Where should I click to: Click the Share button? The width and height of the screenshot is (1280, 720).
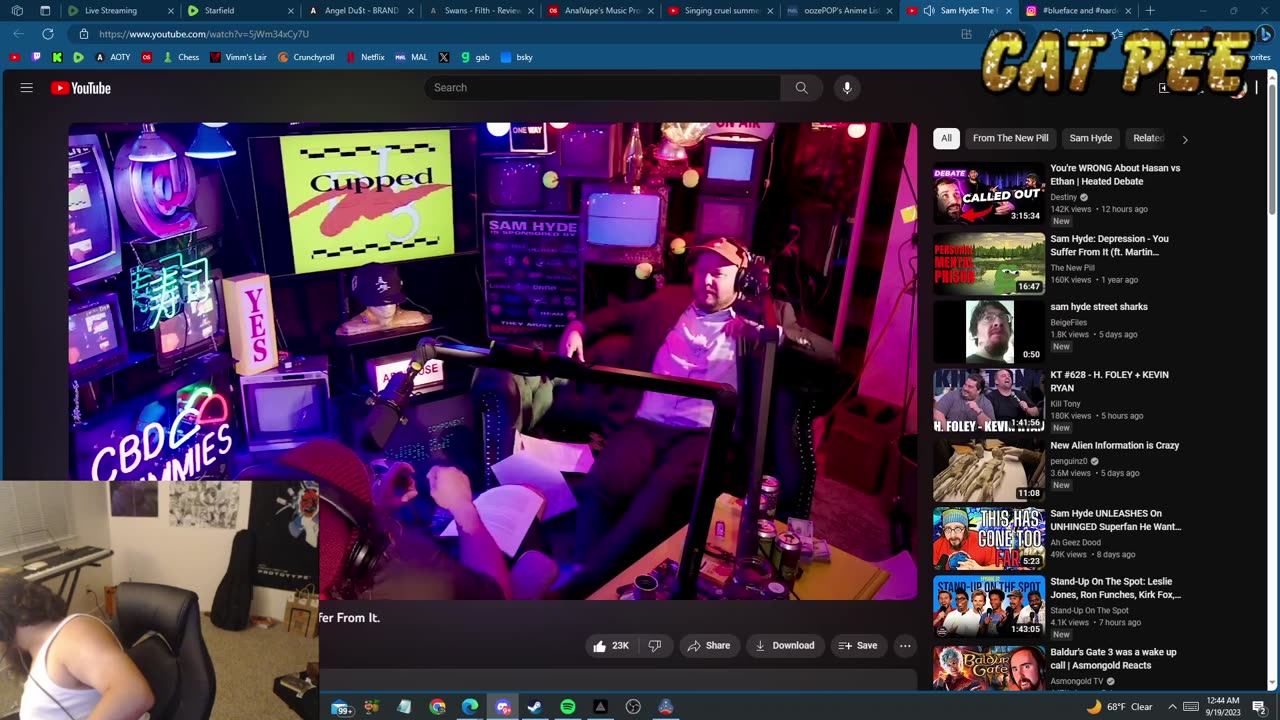coord(709,646)
